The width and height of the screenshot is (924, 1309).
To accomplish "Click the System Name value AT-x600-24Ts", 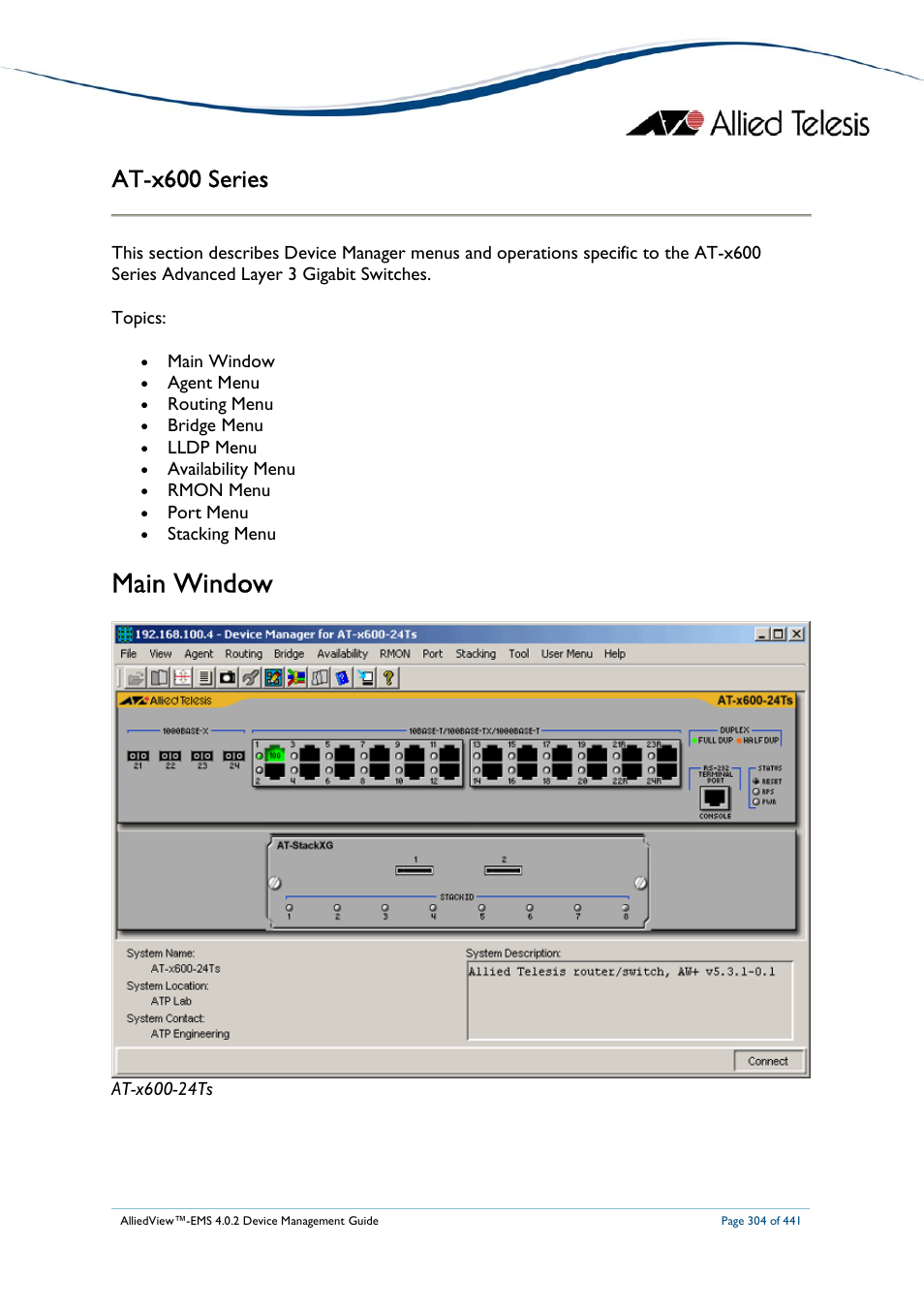I will [x=186, y=969].
